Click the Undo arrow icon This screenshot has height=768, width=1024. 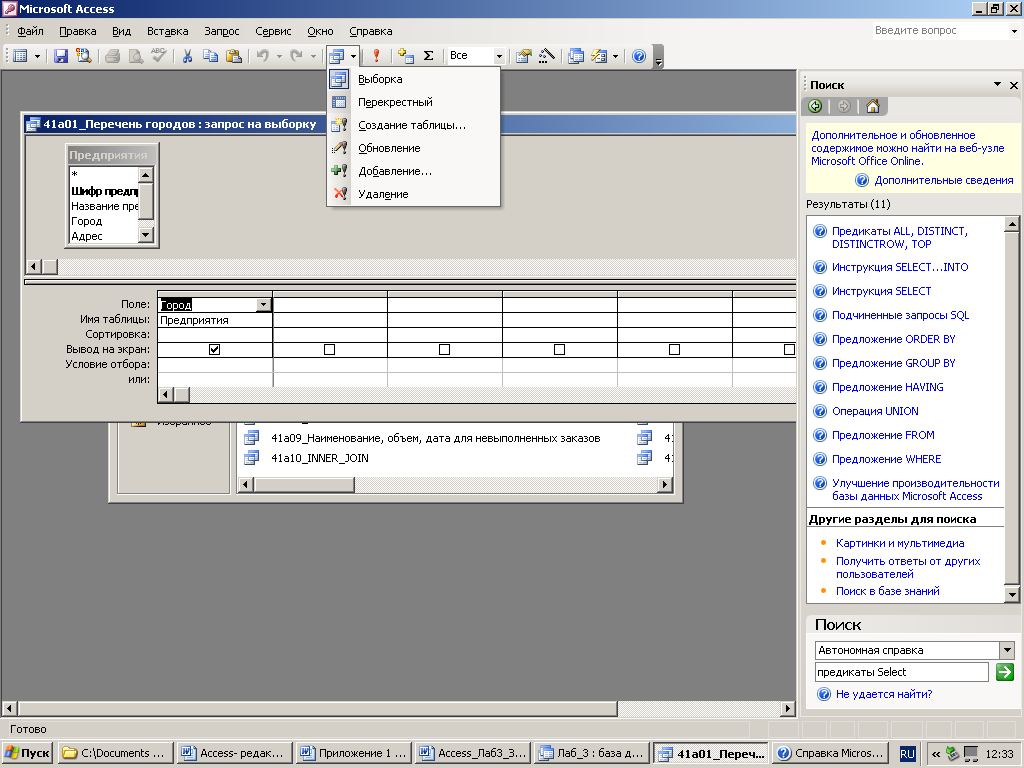coord(263,56)
